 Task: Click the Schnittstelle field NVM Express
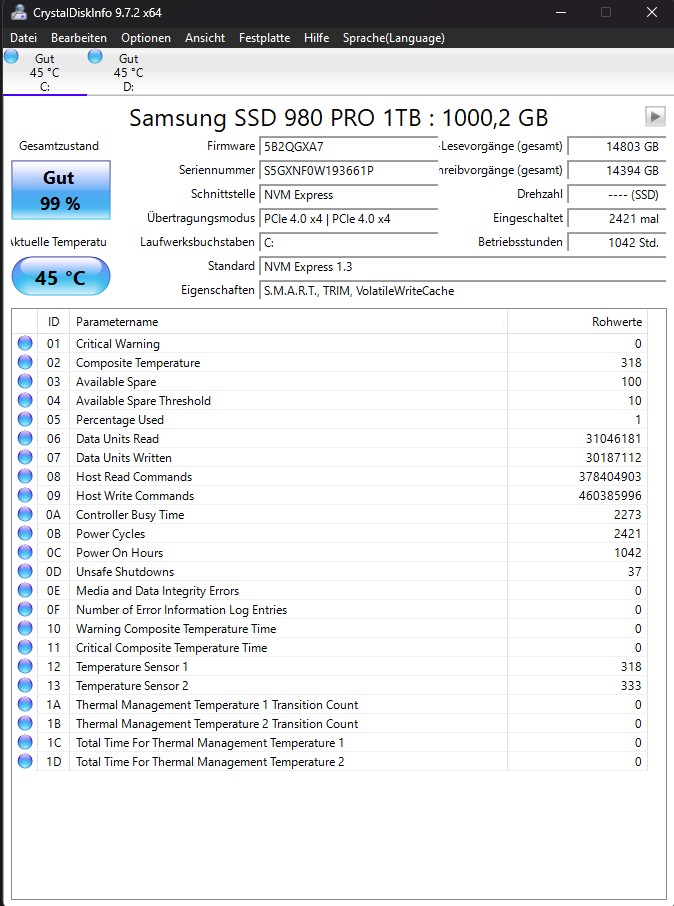[x=348, y=195]
